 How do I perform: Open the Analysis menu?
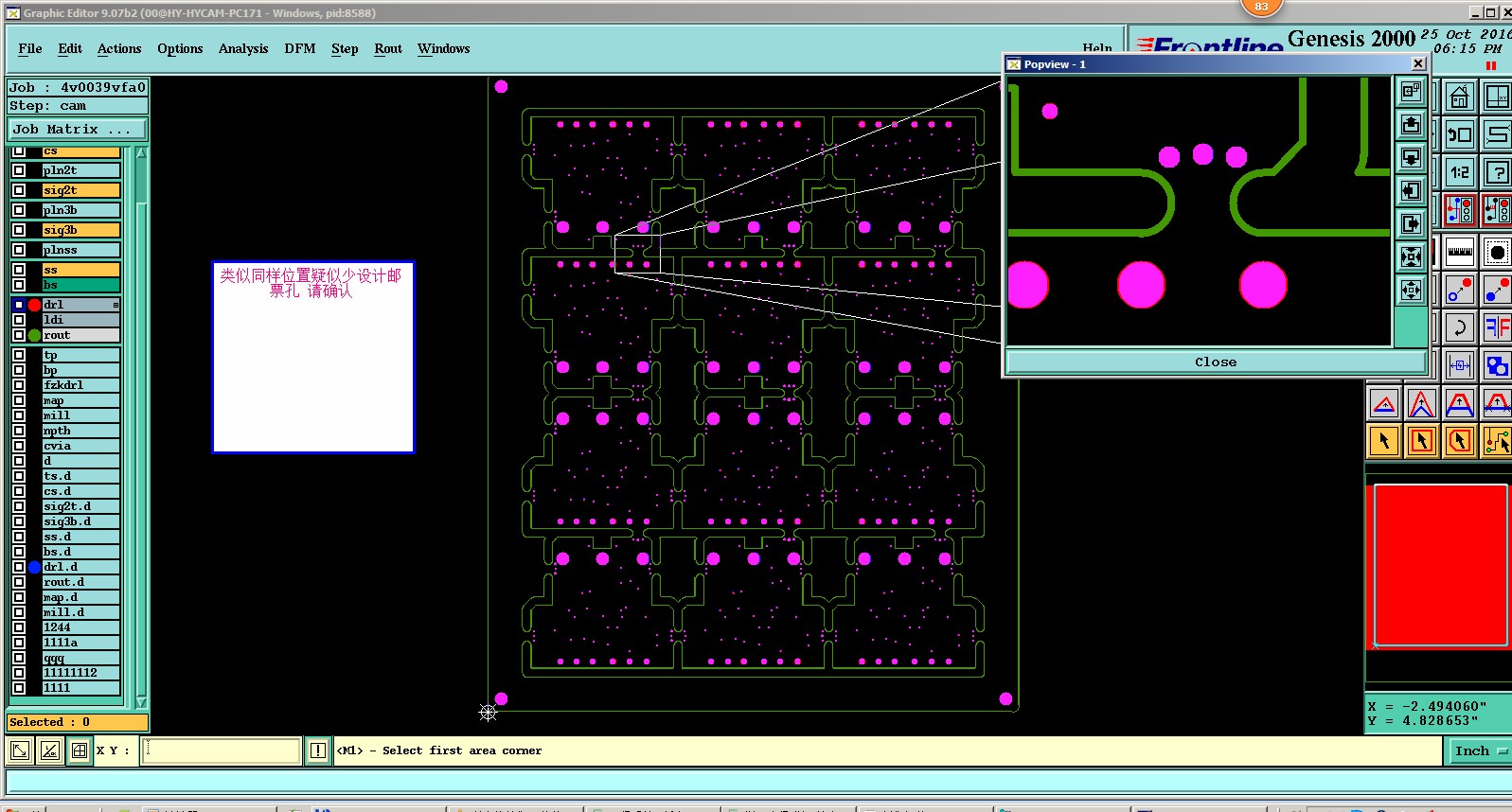coord(243,48)
